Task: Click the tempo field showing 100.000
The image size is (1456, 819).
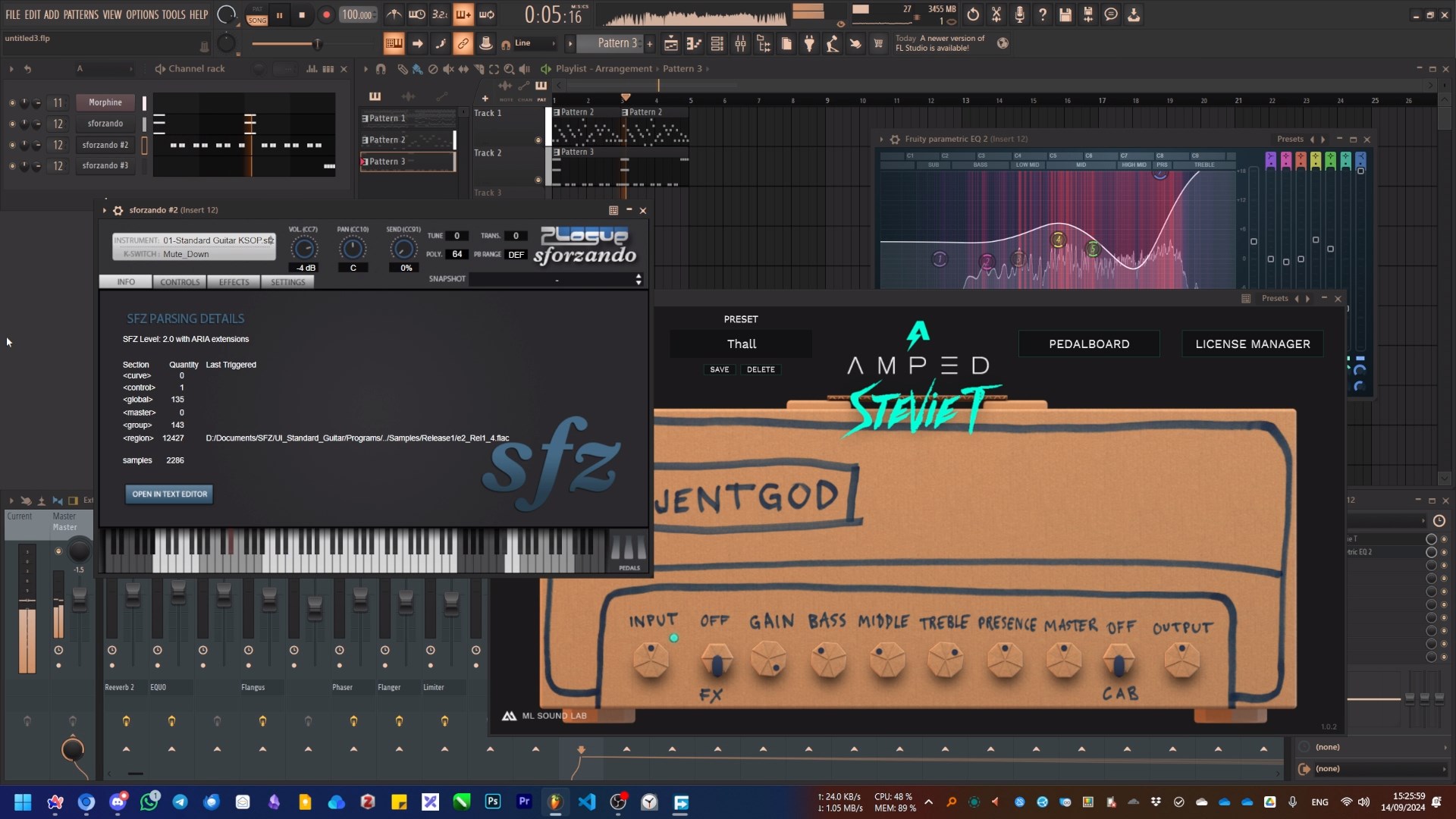Action: click(x=357, y=14)
